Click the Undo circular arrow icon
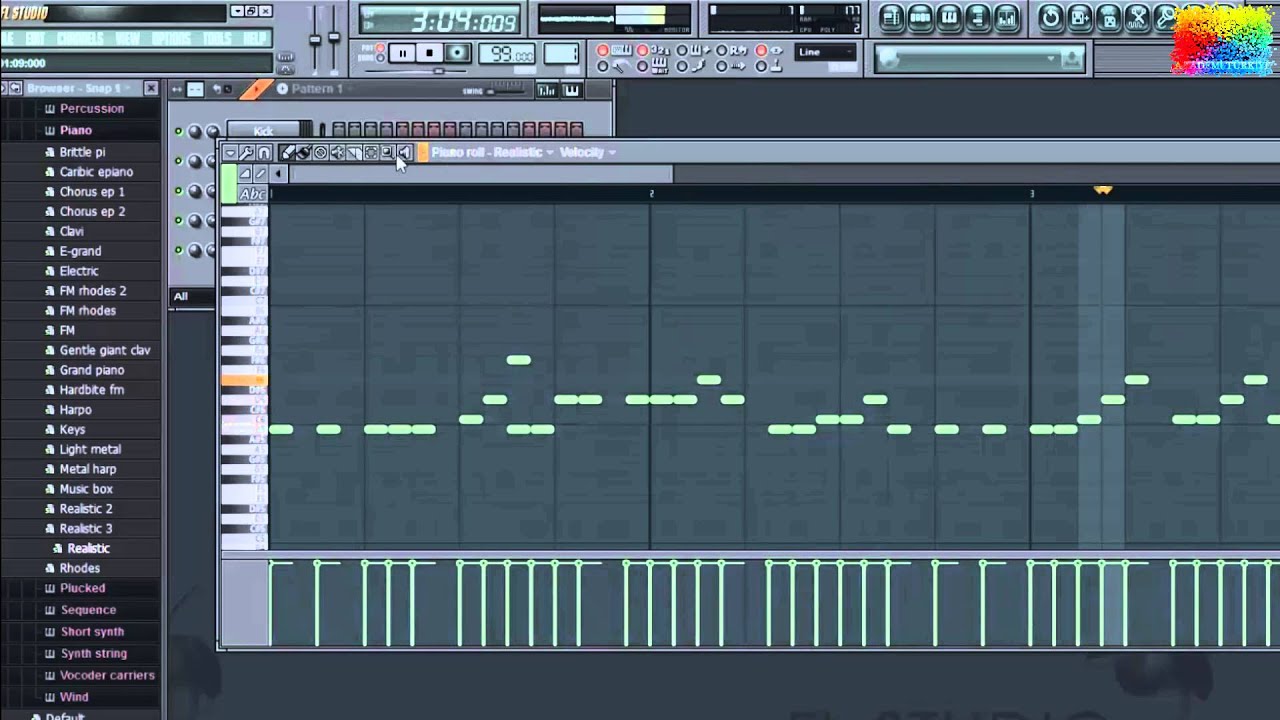1280x720 pixels. point(1050,17)
